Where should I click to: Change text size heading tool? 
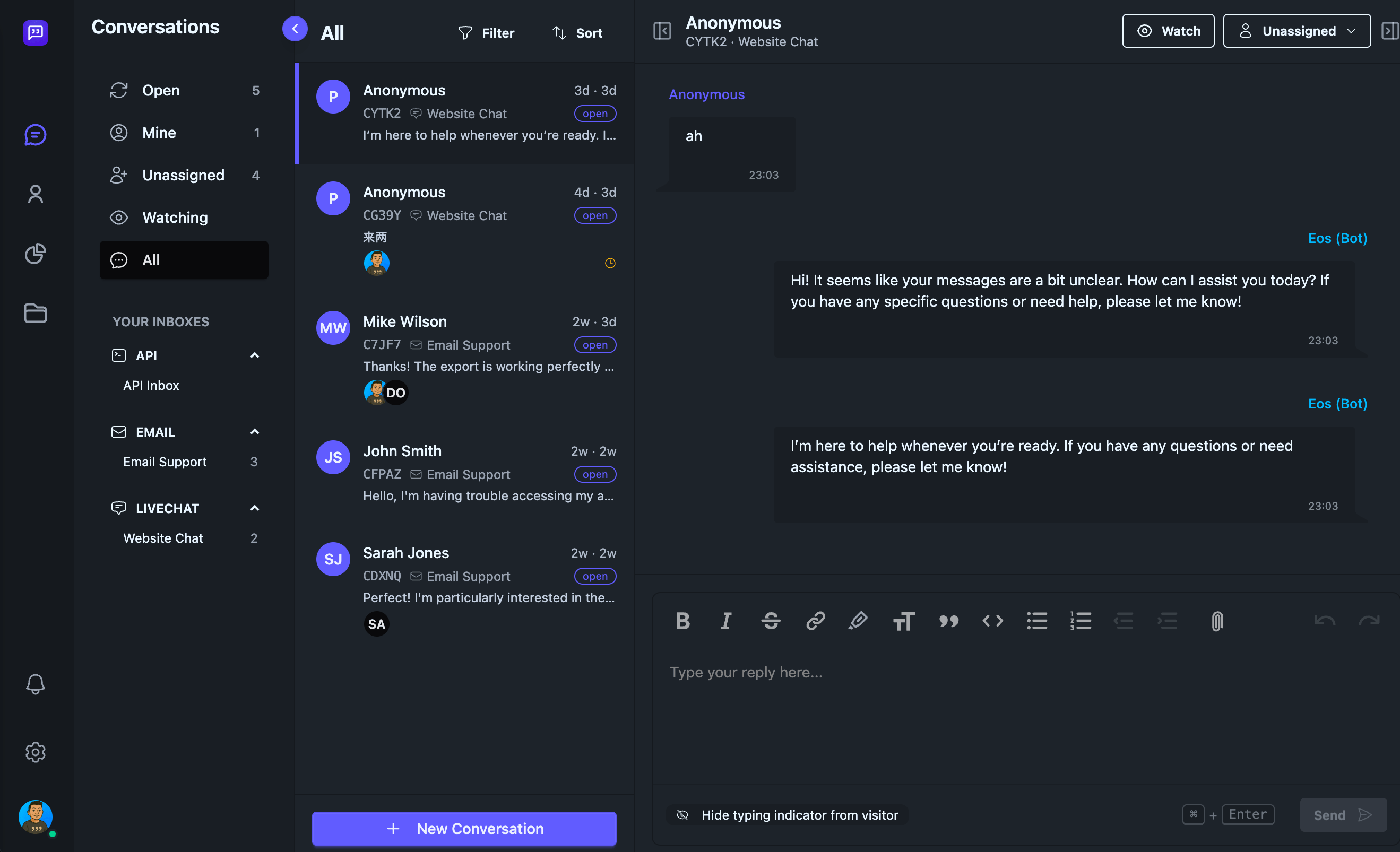[903, 621]
